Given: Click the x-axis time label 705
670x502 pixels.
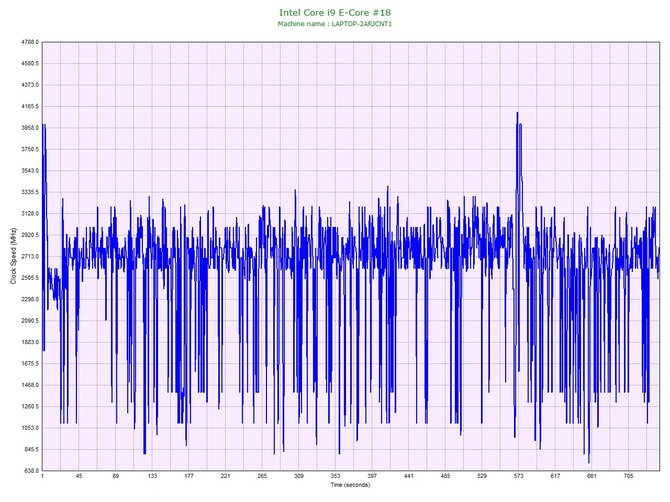Looking at the screenshot, I should pyautogui.click(x=628, y=476).
